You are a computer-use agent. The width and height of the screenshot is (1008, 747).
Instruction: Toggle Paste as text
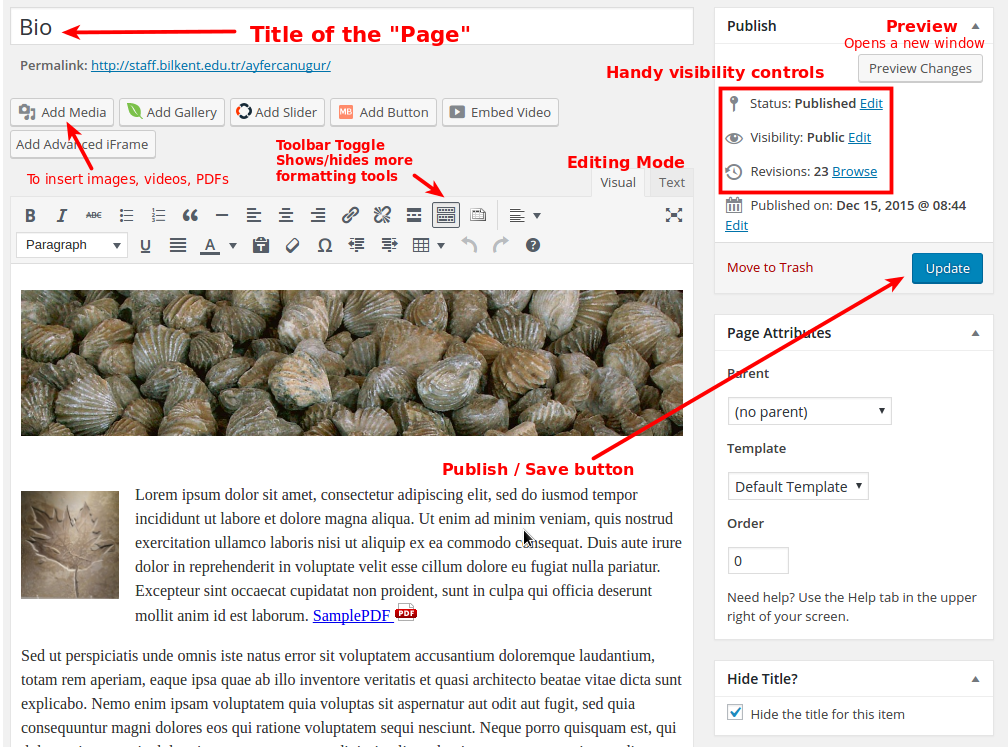coord(260,245)
